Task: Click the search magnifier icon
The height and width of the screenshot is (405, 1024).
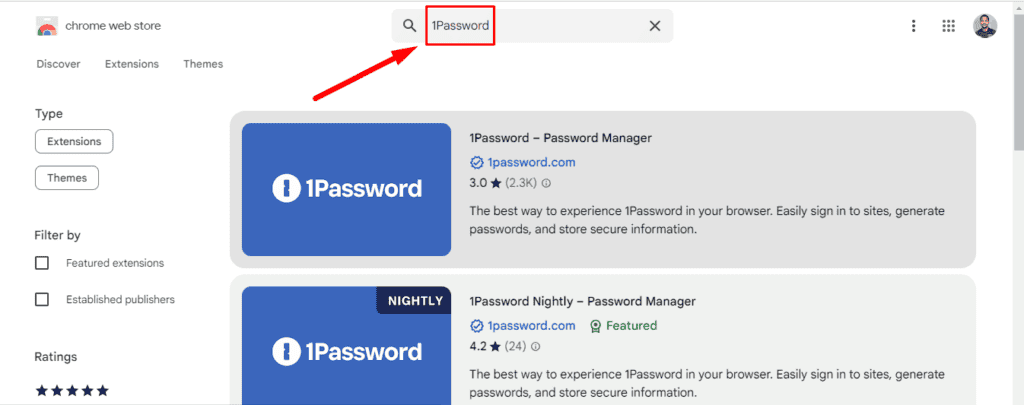Action: [409, 26]
